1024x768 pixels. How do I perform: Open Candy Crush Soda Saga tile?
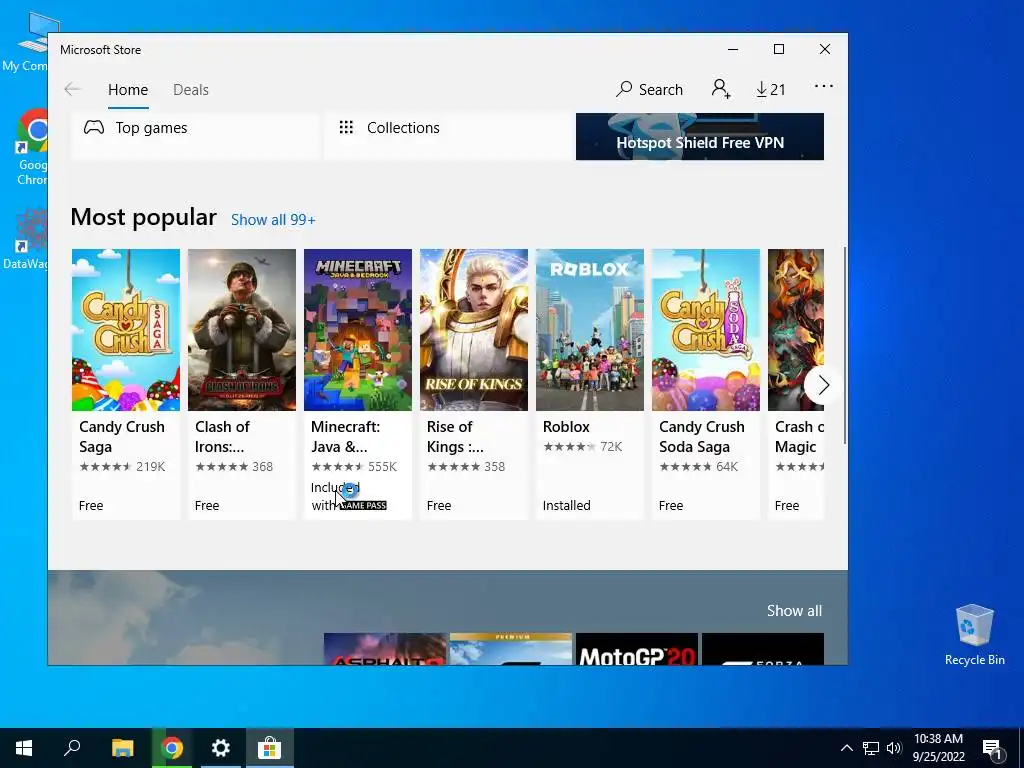click(x=706, y=383)
